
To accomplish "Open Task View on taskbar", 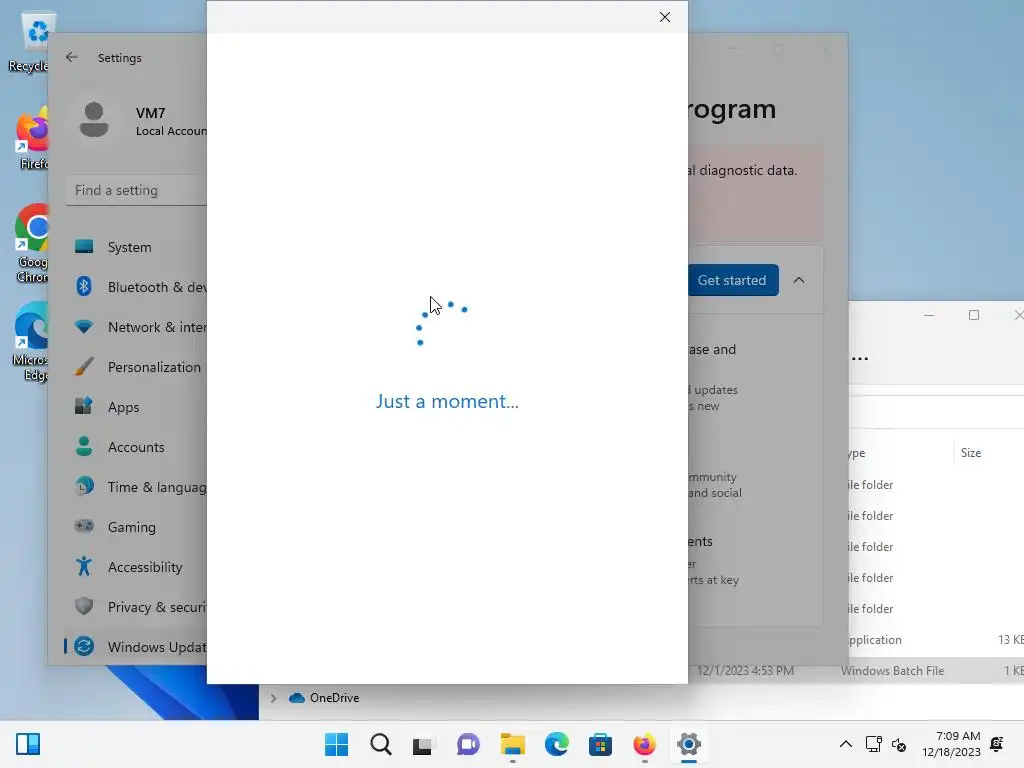I will point(423,744).
